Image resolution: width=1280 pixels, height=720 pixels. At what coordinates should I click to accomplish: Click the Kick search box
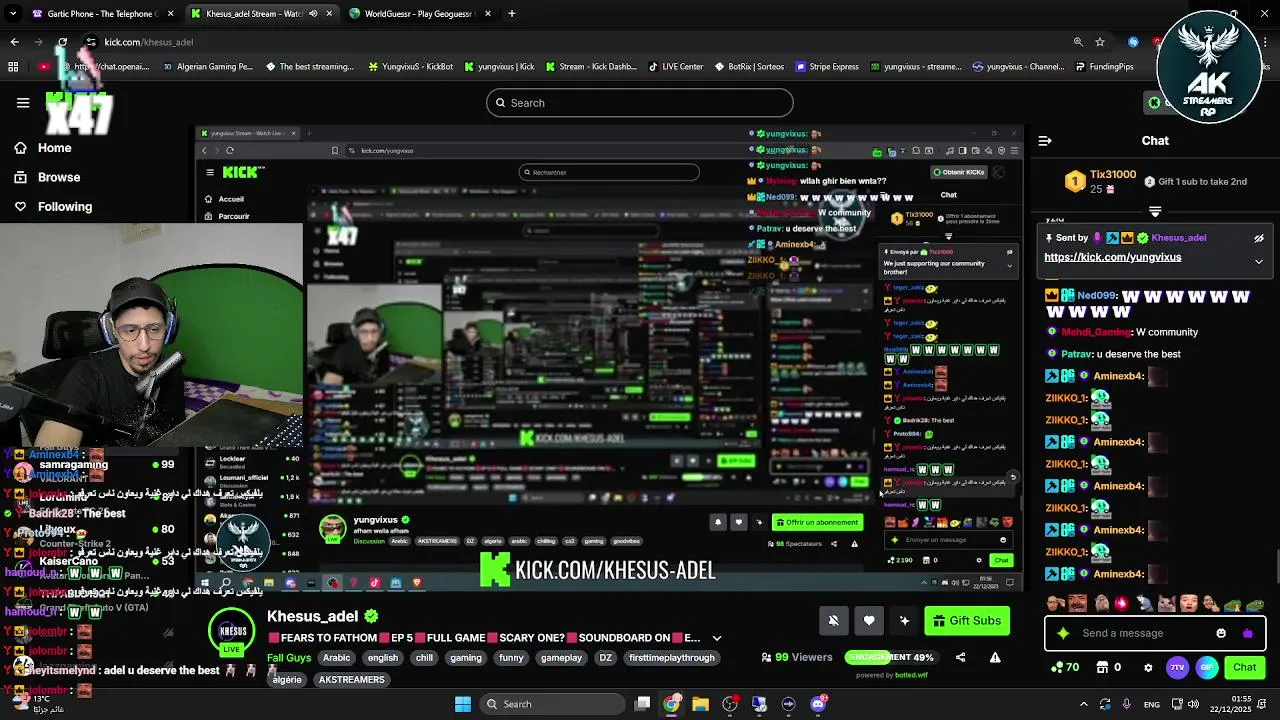click(x=640, y=102)
